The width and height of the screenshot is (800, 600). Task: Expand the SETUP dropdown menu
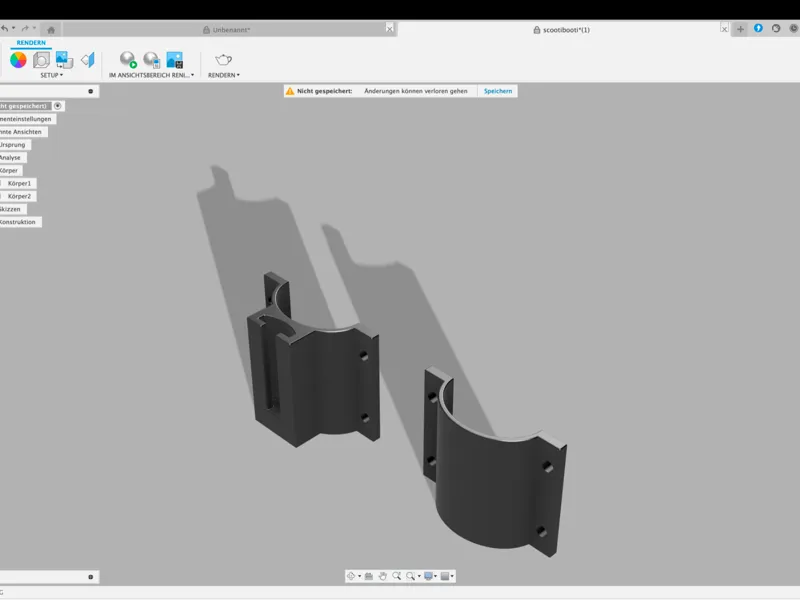pos(52,75)
